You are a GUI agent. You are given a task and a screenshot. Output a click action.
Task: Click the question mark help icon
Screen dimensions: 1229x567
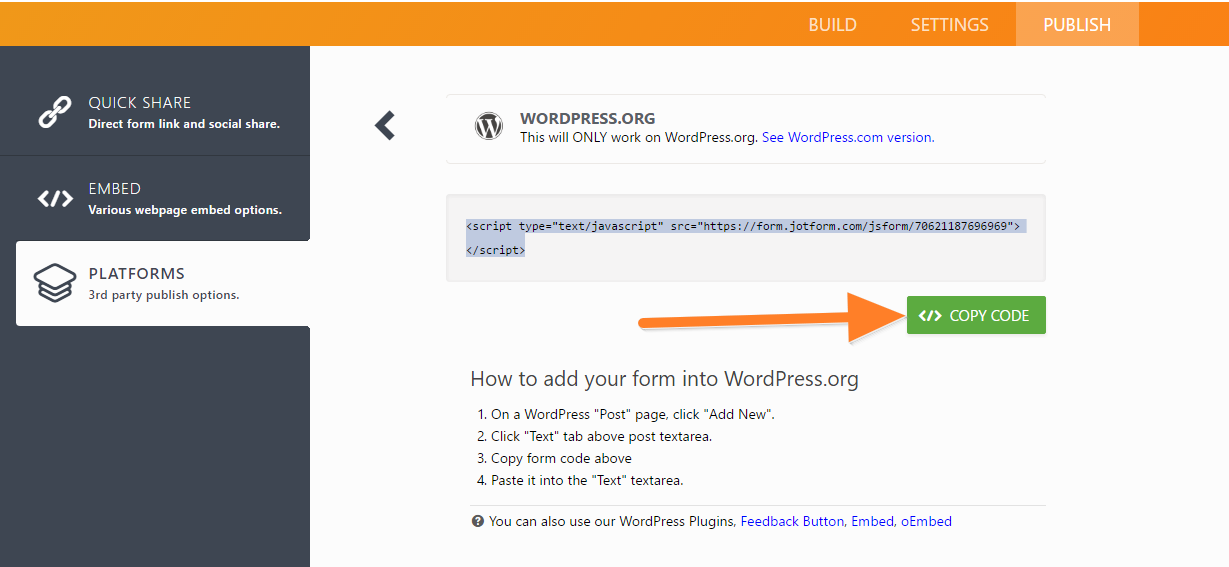pos(477,521)
